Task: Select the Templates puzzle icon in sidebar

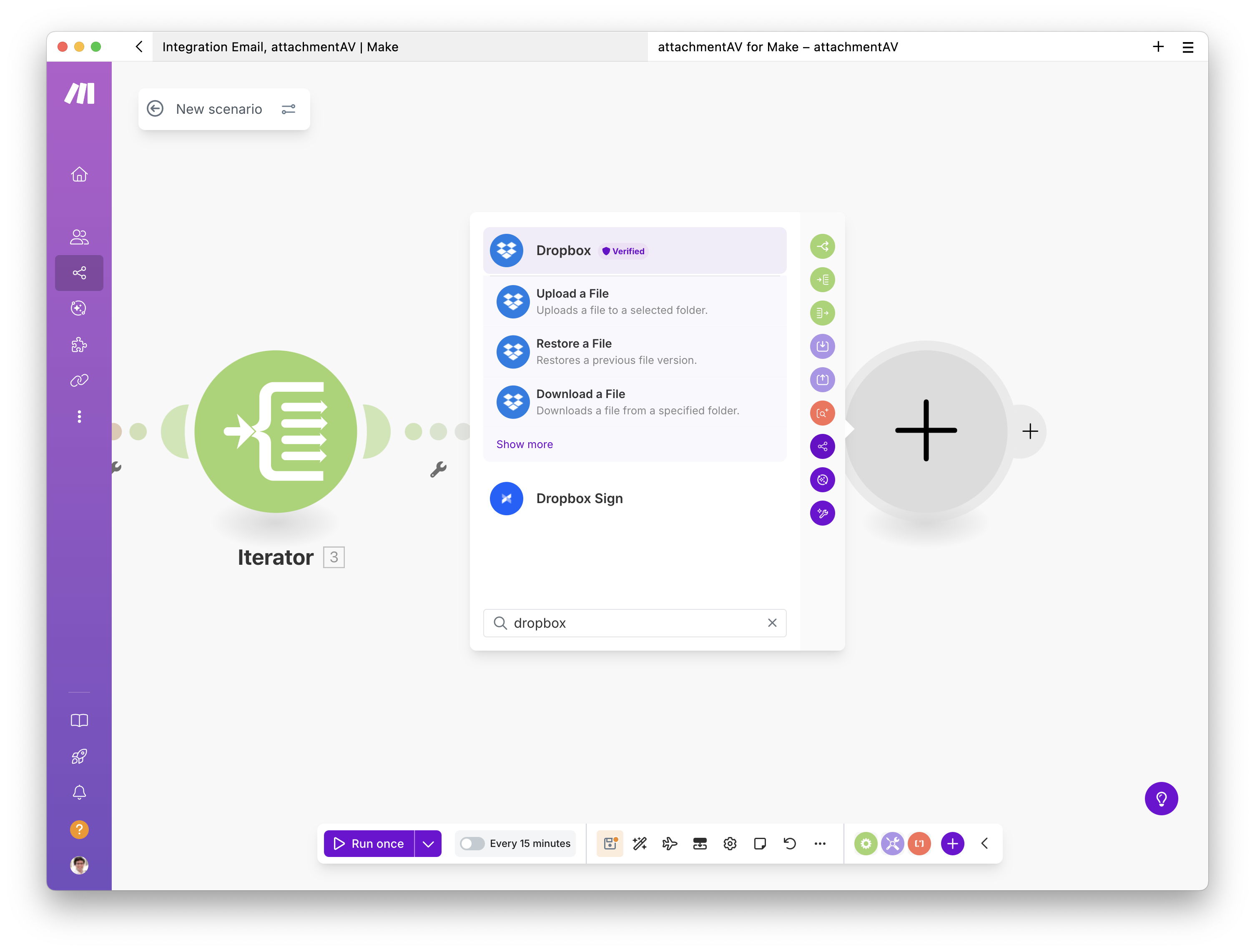Action: tap(80, 345)
